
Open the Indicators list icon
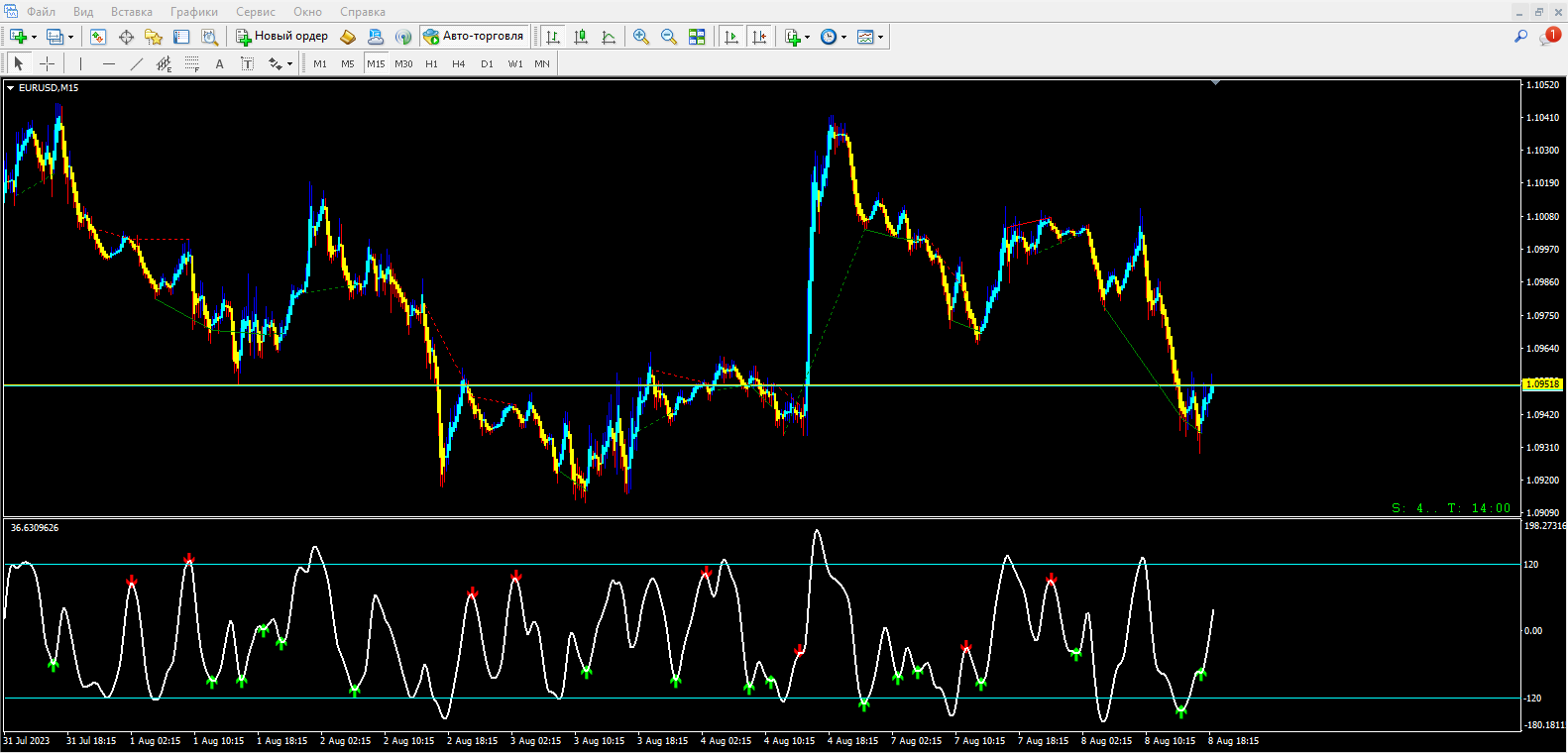pyautogui.click(x=793, y=37)
